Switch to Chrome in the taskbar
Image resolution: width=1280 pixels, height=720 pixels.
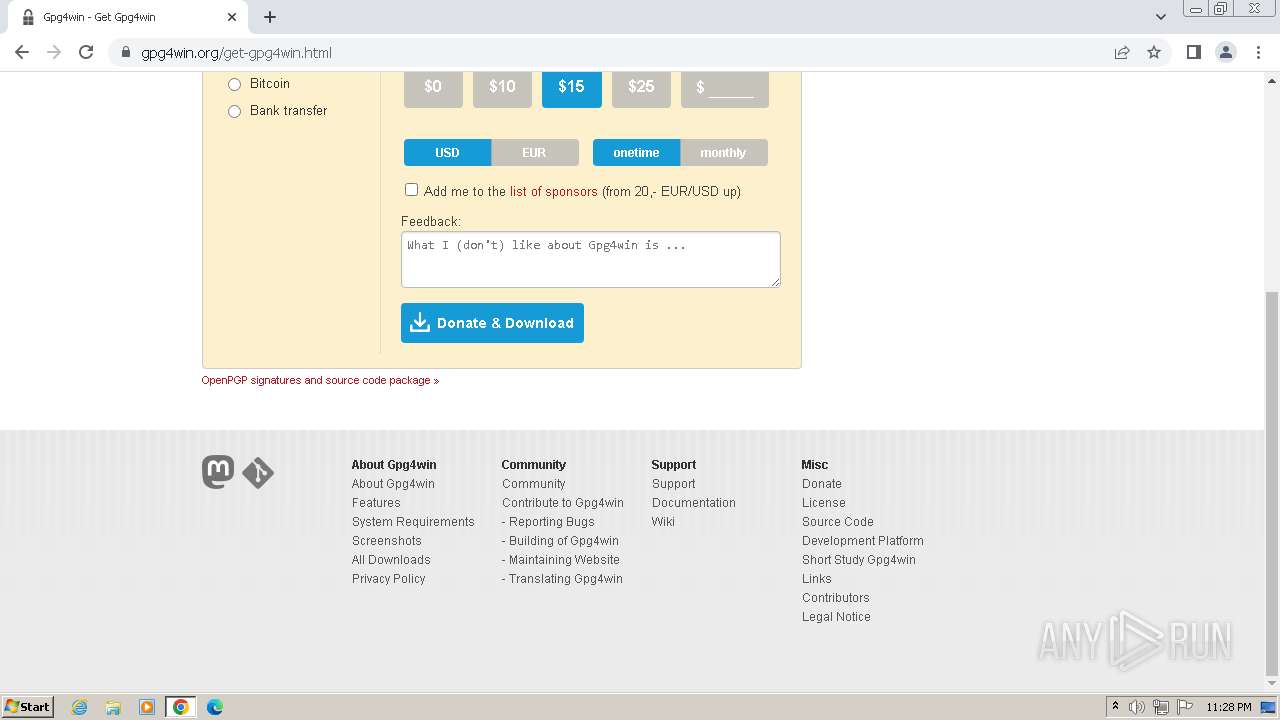pyautogui.click(x=180, y=707)
